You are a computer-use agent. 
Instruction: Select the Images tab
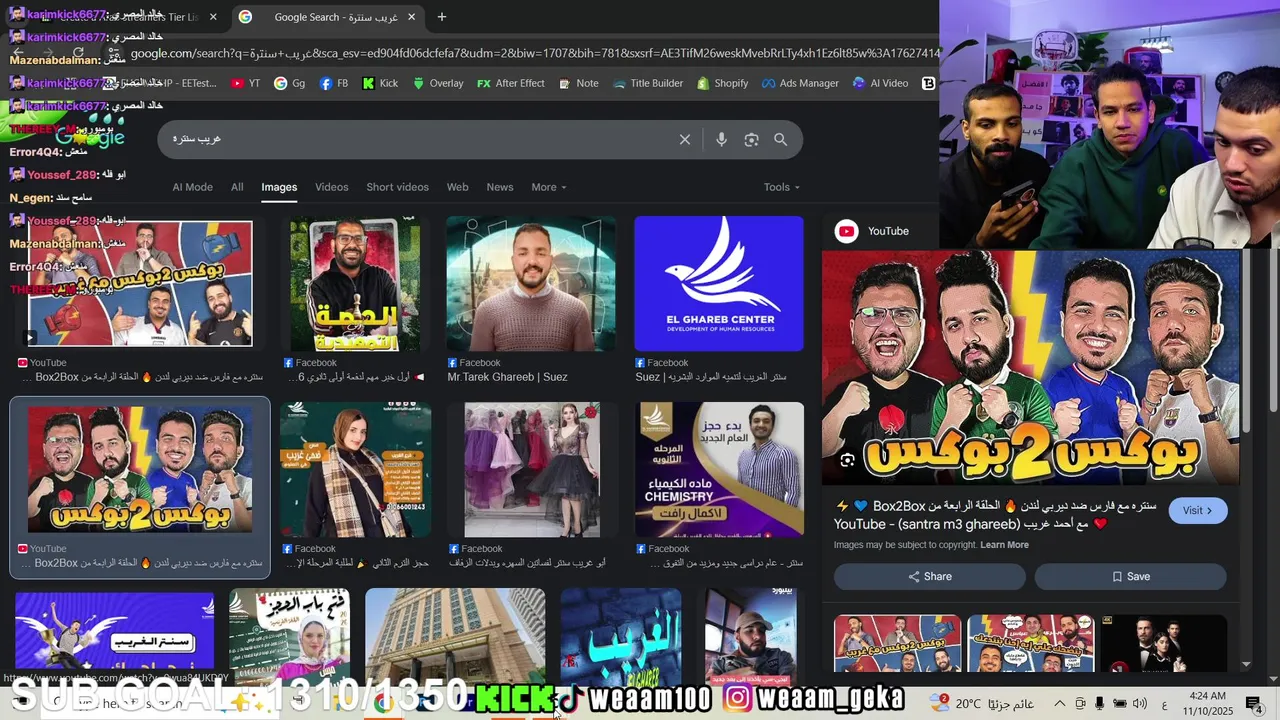click(x=279, y=187)
